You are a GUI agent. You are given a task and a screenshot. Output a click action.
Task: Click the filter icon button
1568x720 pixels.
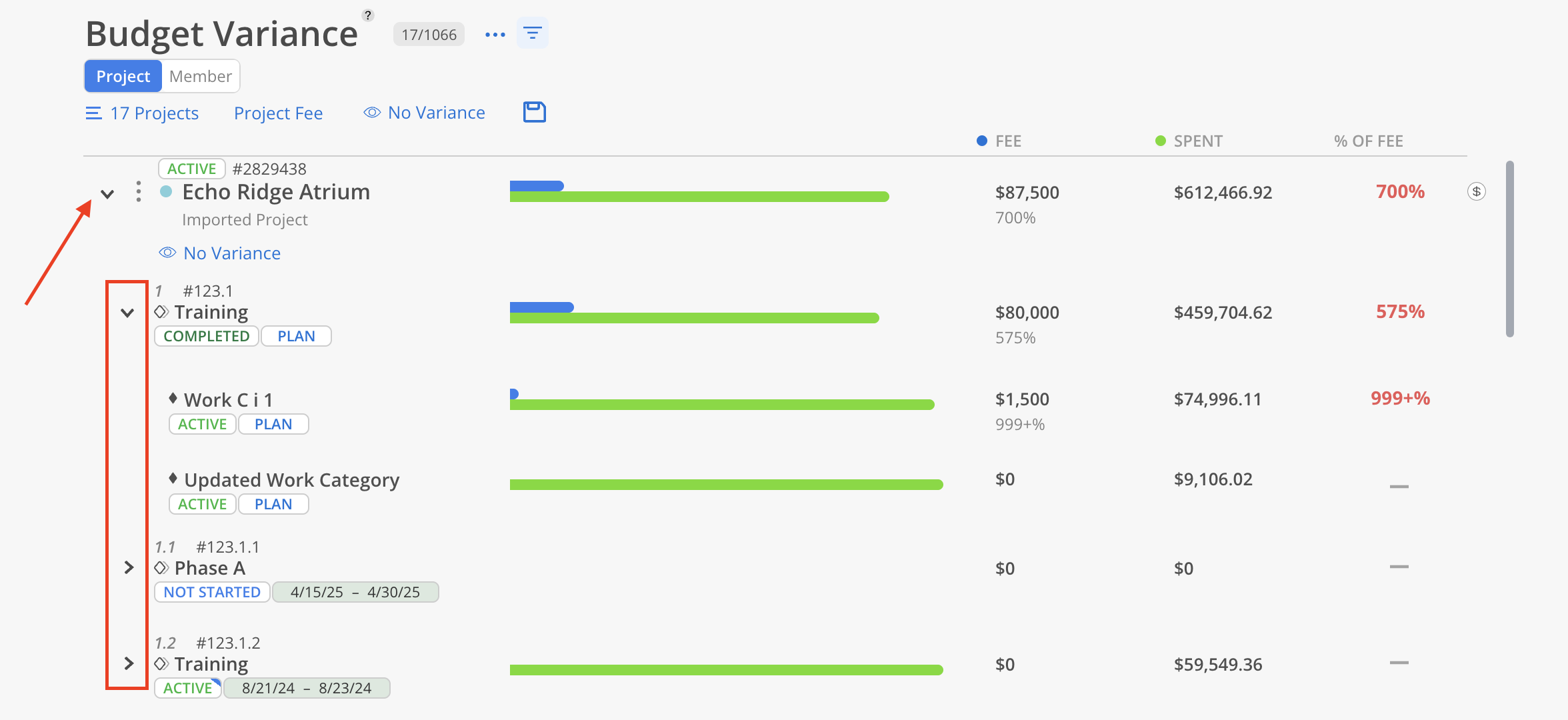532,33
